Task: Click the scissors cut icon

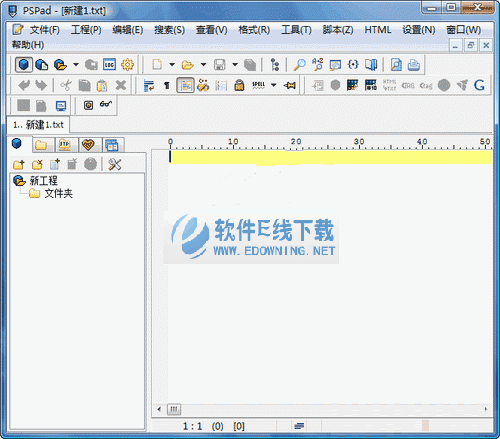Action: [x=66, y=86]
